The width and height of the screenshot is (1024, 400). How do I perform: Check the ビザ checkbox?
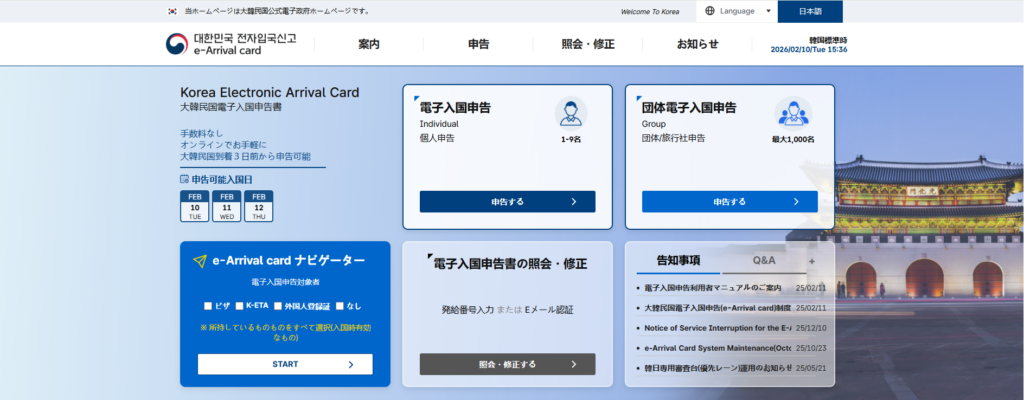pos(208,306)
